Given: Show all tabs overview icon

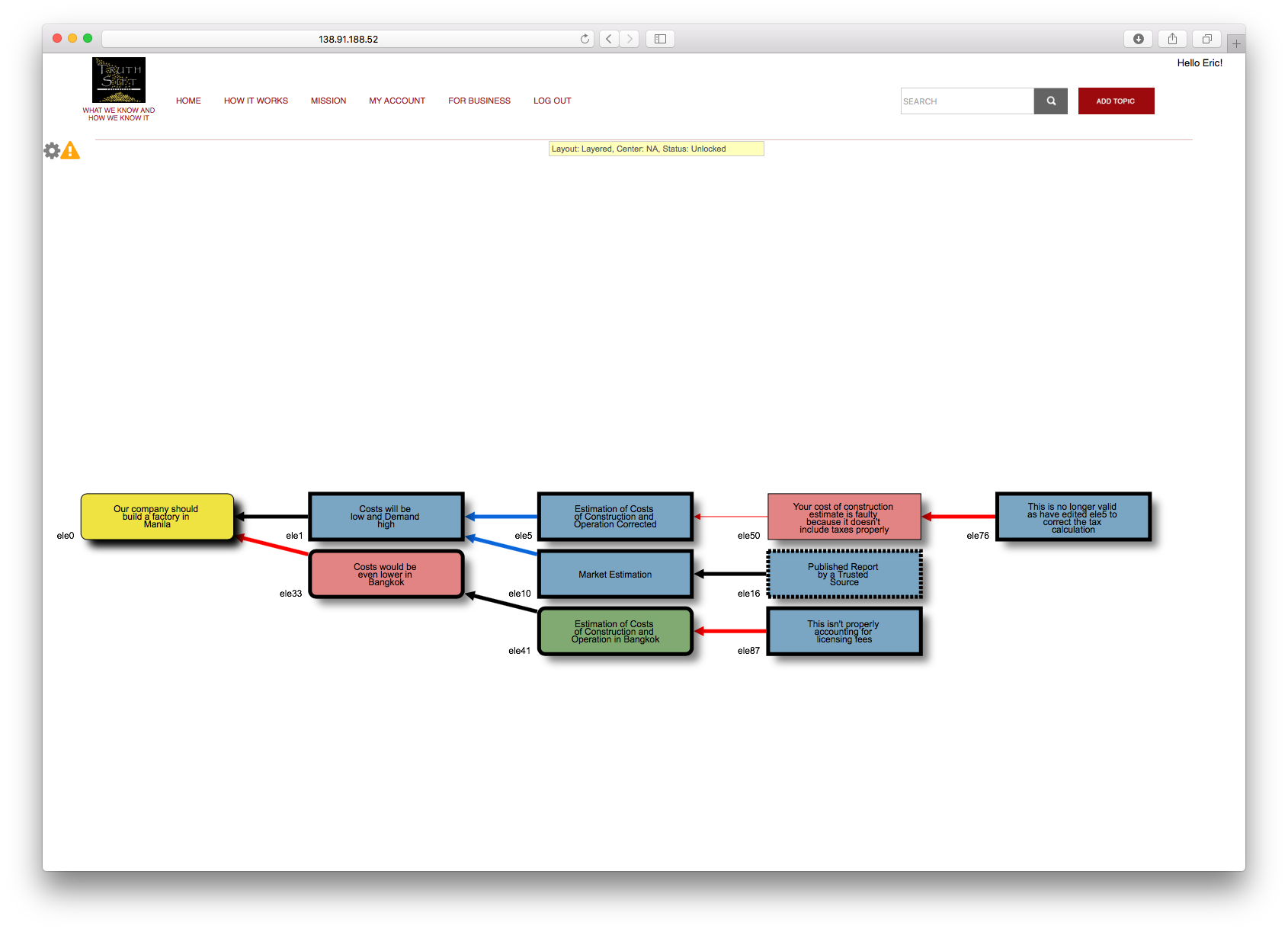Looking at the screenshot, I should coord(1206,39).
